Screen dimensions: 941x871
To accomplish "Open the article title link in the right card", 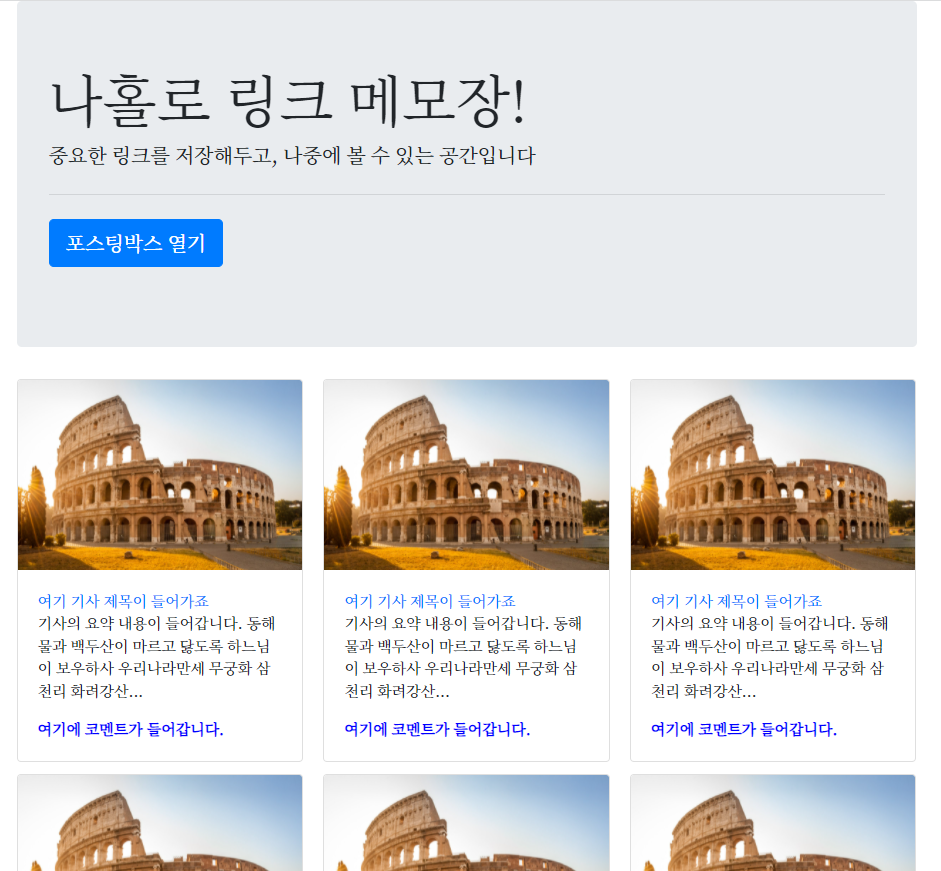I will click(x=736, y=601).
